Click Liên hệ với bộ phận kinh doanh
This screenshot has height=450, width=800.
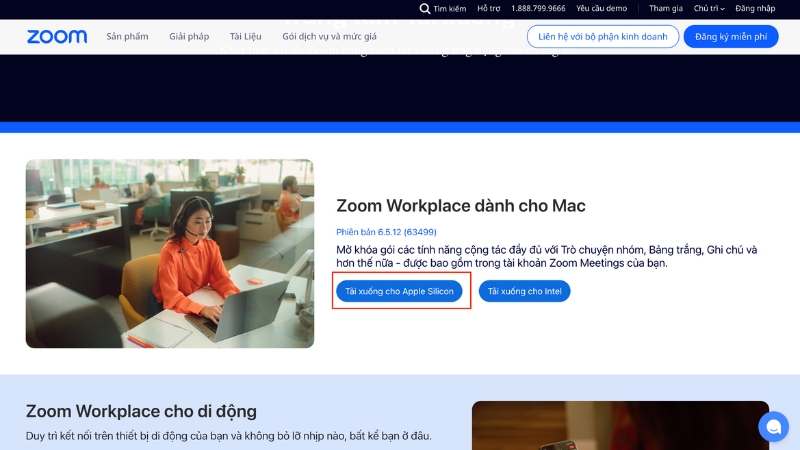[x=603, y=37]
